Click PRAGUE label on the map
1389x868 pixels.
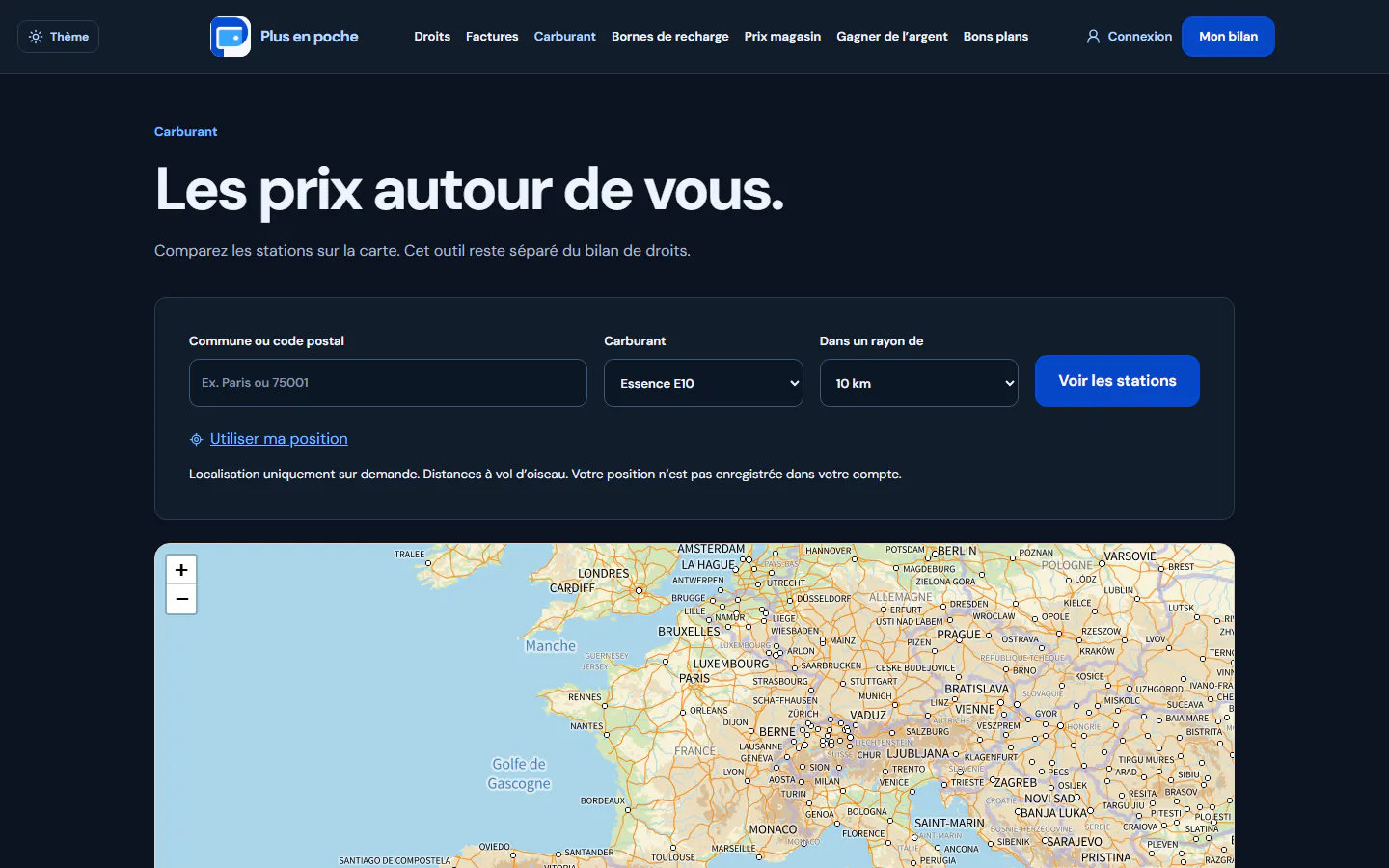pyautogui.click(x=959, y=635)
